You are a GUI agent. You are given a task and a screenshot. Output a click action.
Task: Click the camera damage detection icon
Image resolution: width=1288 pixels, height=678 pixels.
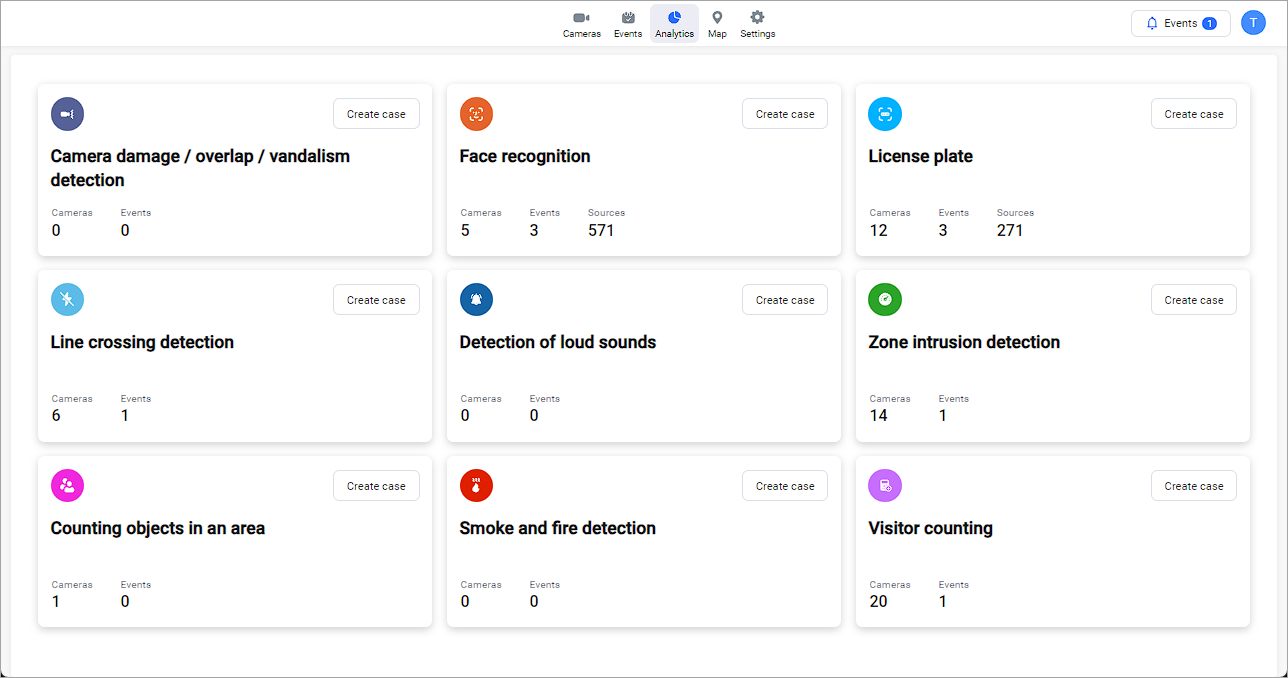(x=67, y=114)
